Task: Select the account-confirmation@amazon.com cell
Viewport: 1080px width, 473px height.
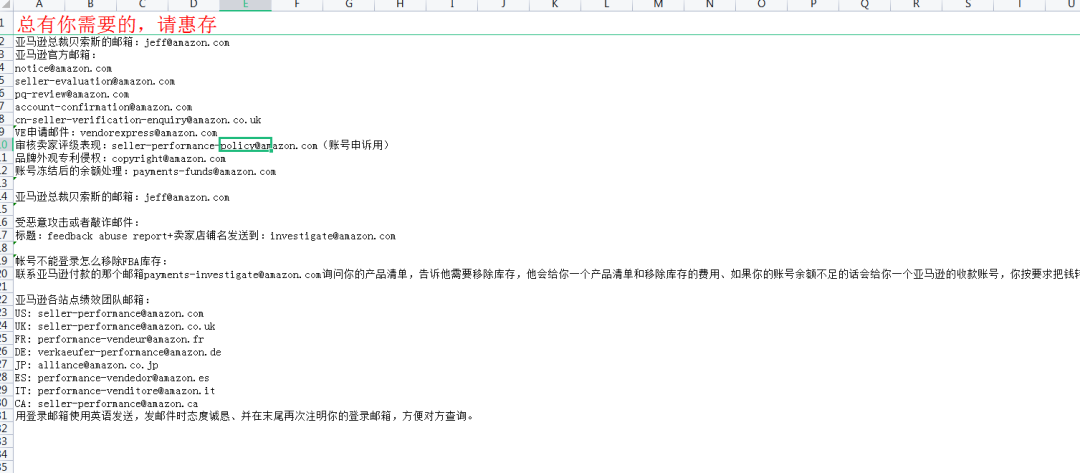Action: (x=103, y=107)
